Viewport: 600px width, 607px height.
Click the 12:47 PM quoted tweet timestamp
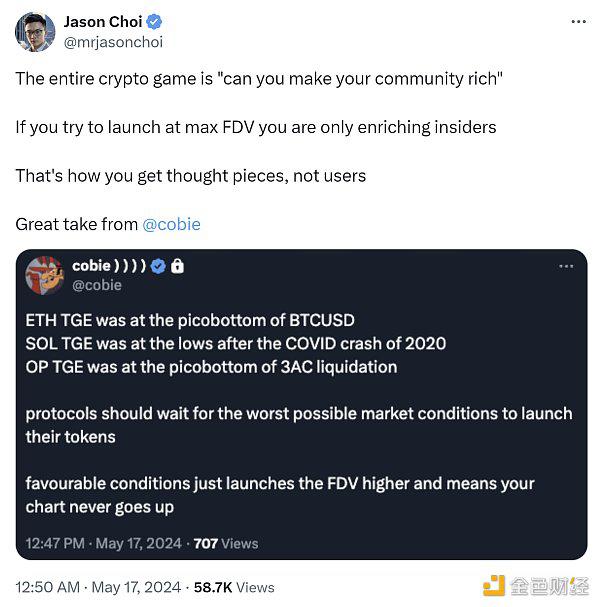point(103,544)
